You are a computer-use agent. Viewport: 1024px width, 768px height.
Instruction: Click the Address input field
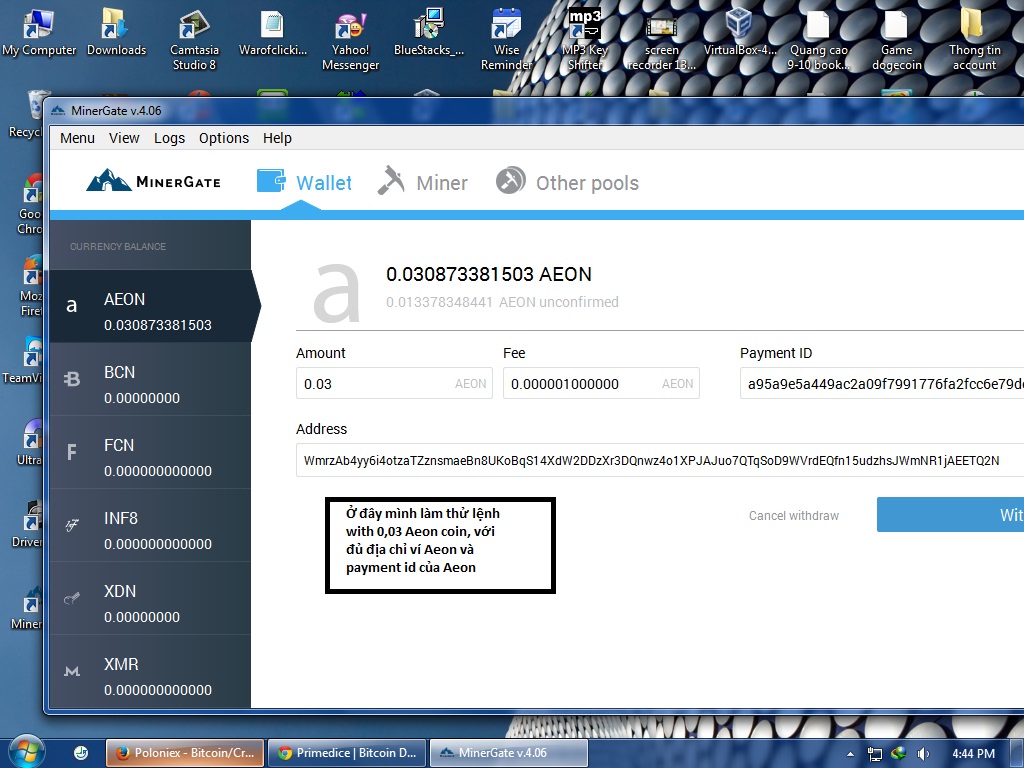660,460
